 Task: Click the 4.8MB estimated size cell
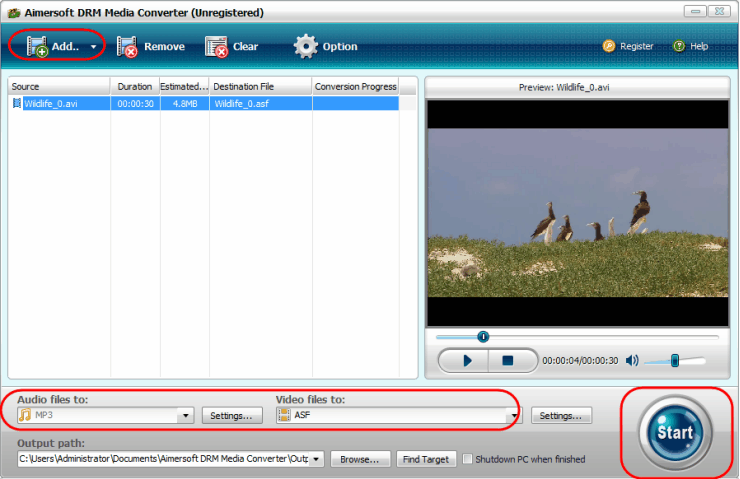click(x=185, y=103)
